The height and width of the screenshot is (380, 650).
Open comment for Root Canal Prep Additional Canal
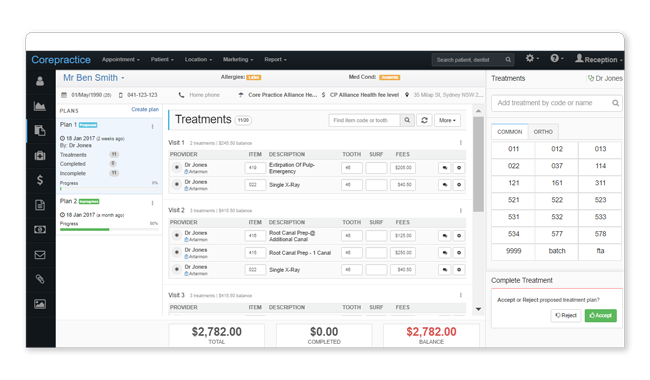click(x=445, y=236)
